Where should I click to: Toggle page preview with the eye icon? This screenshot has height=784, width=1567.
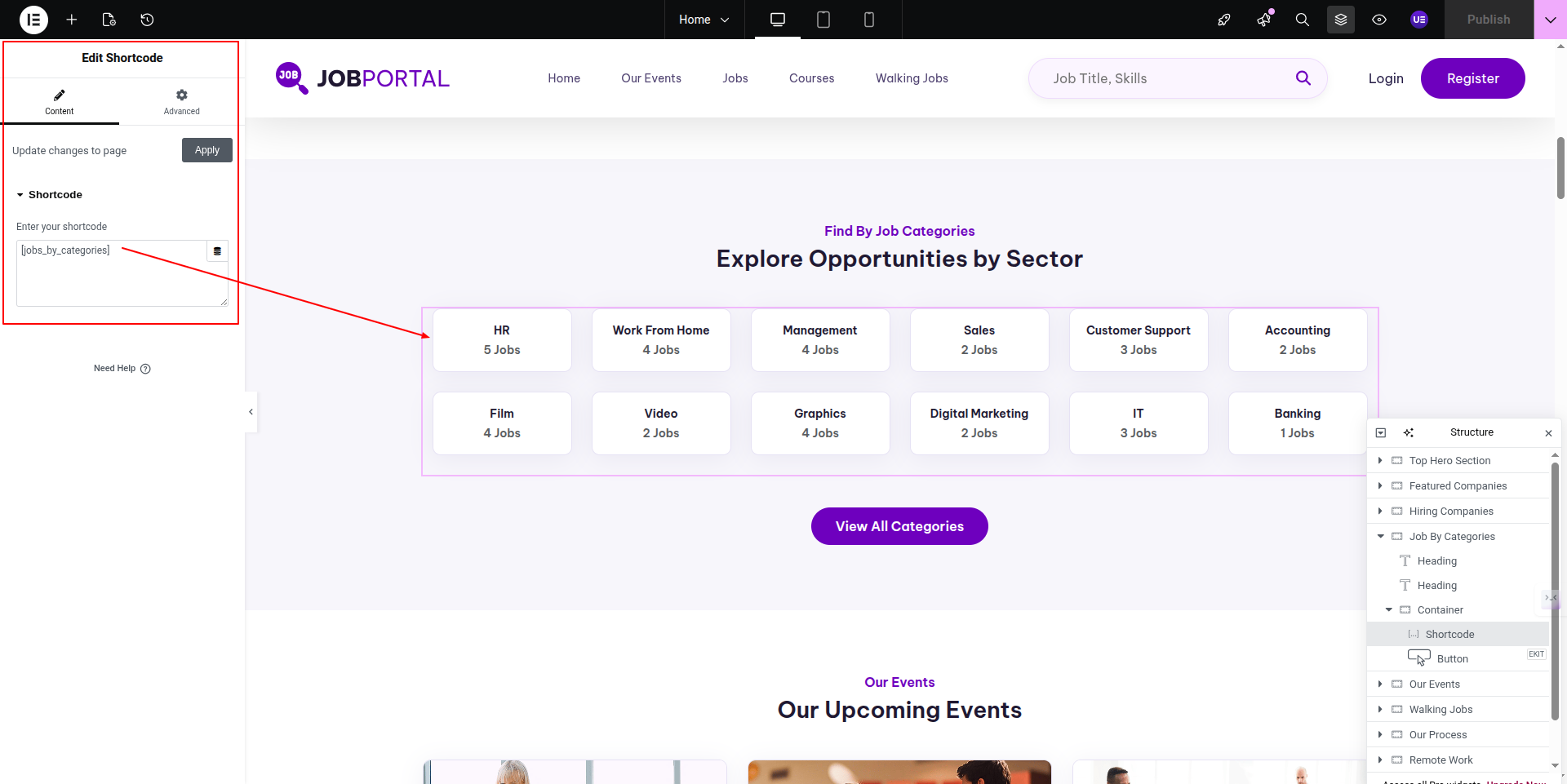click(x=1378, y=20)
